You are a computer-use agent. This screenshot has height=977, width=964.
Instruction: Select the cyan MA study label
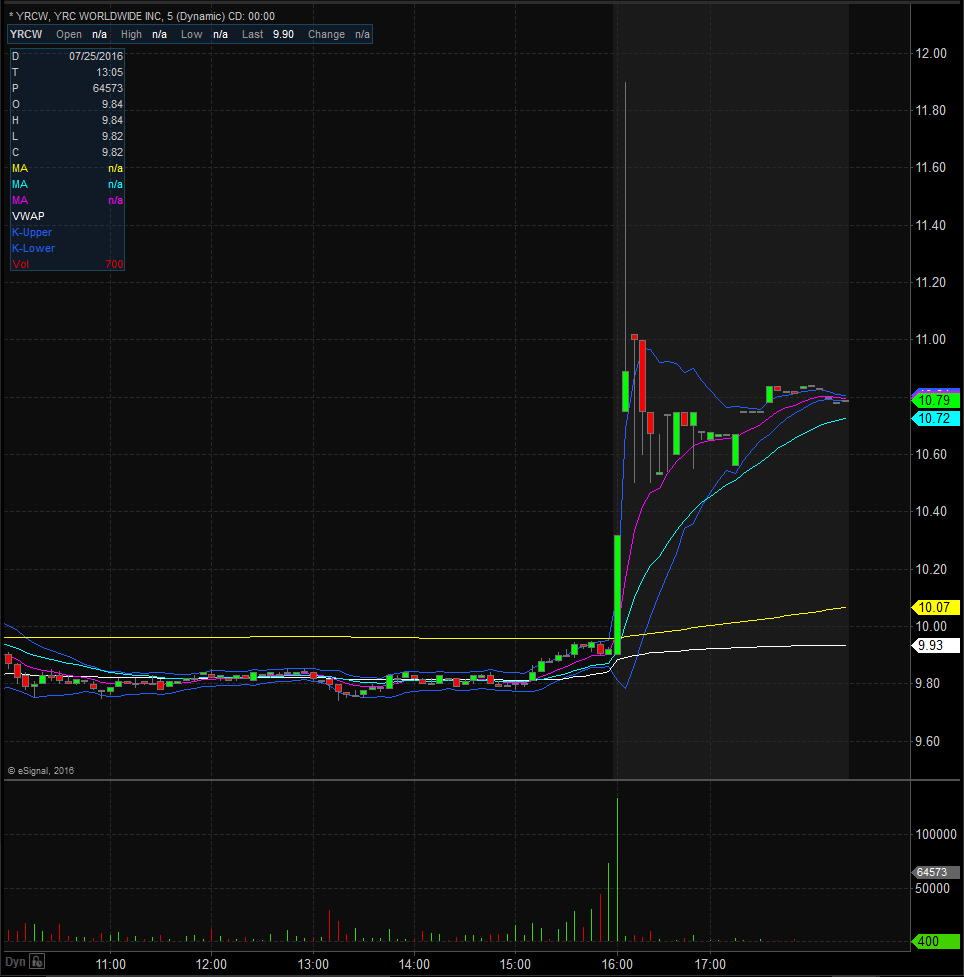[20, 184]
